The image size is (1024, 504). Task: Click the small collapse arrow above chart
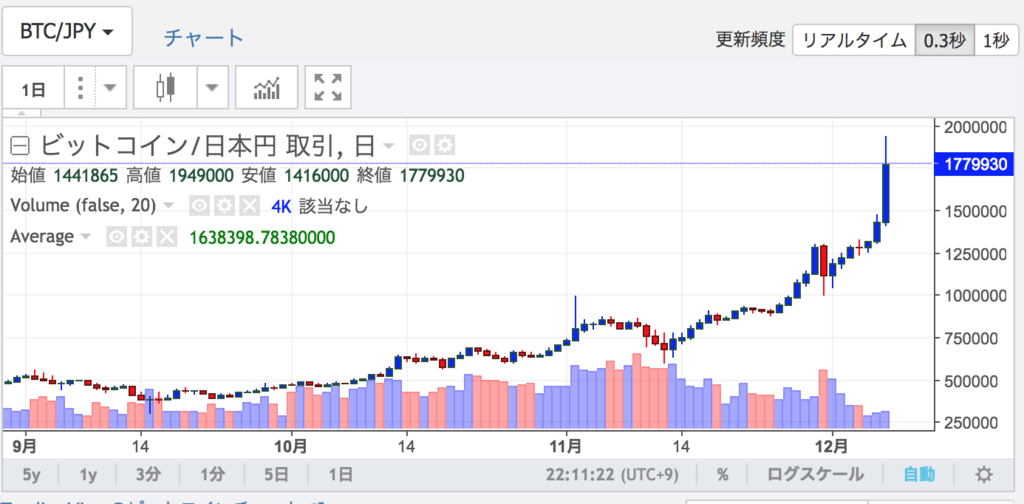tap(22, 114)
